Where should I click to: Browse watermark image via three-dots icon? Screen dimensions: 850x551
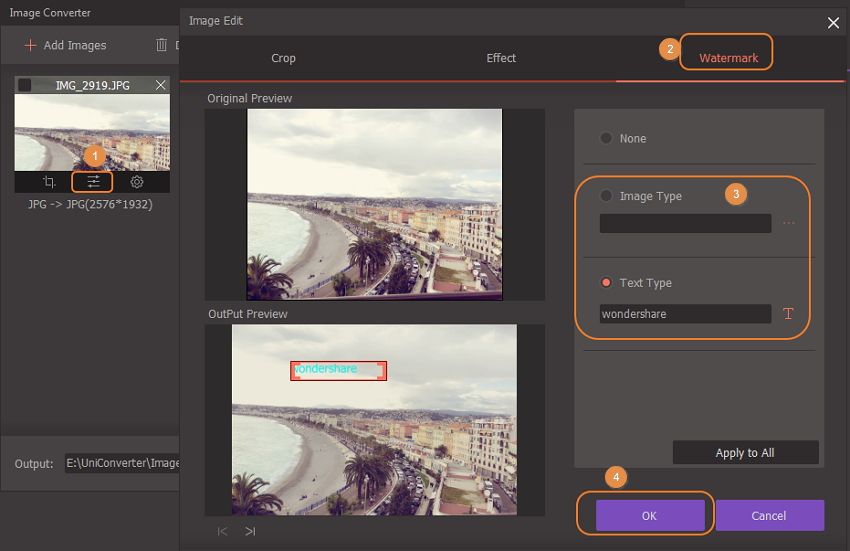788,223
